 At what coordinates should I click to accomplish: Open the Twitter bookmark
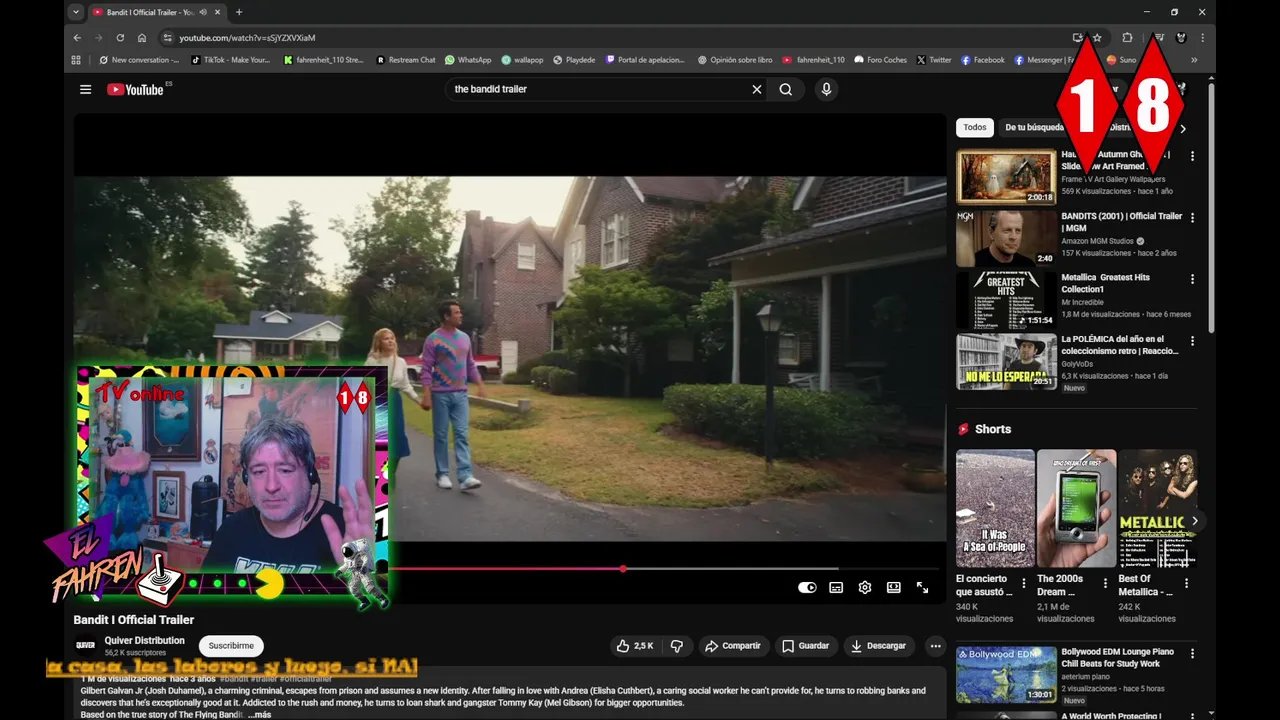point(934,60)
